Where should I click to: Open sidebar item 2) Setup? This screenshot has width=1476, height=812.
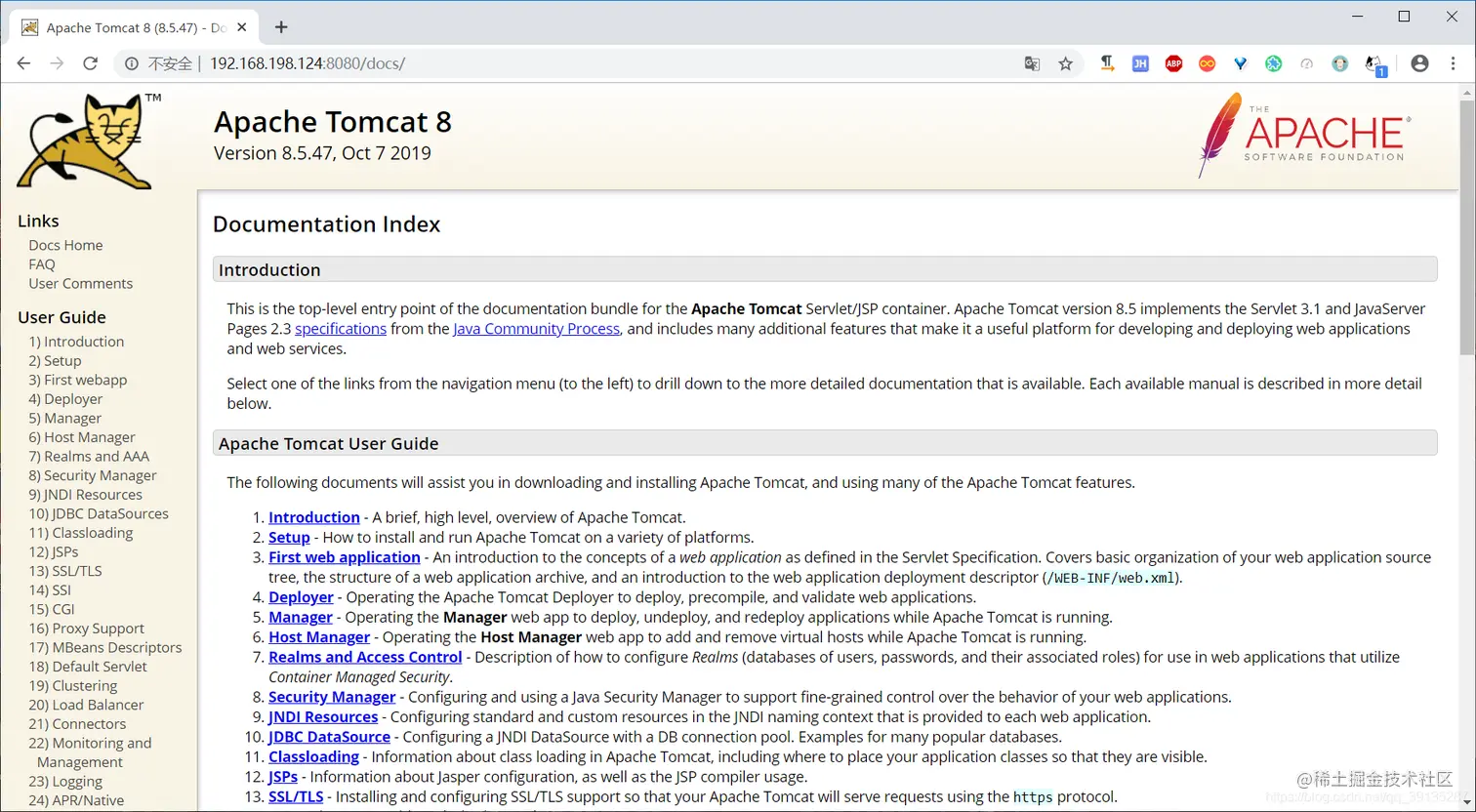pos(55,360)
